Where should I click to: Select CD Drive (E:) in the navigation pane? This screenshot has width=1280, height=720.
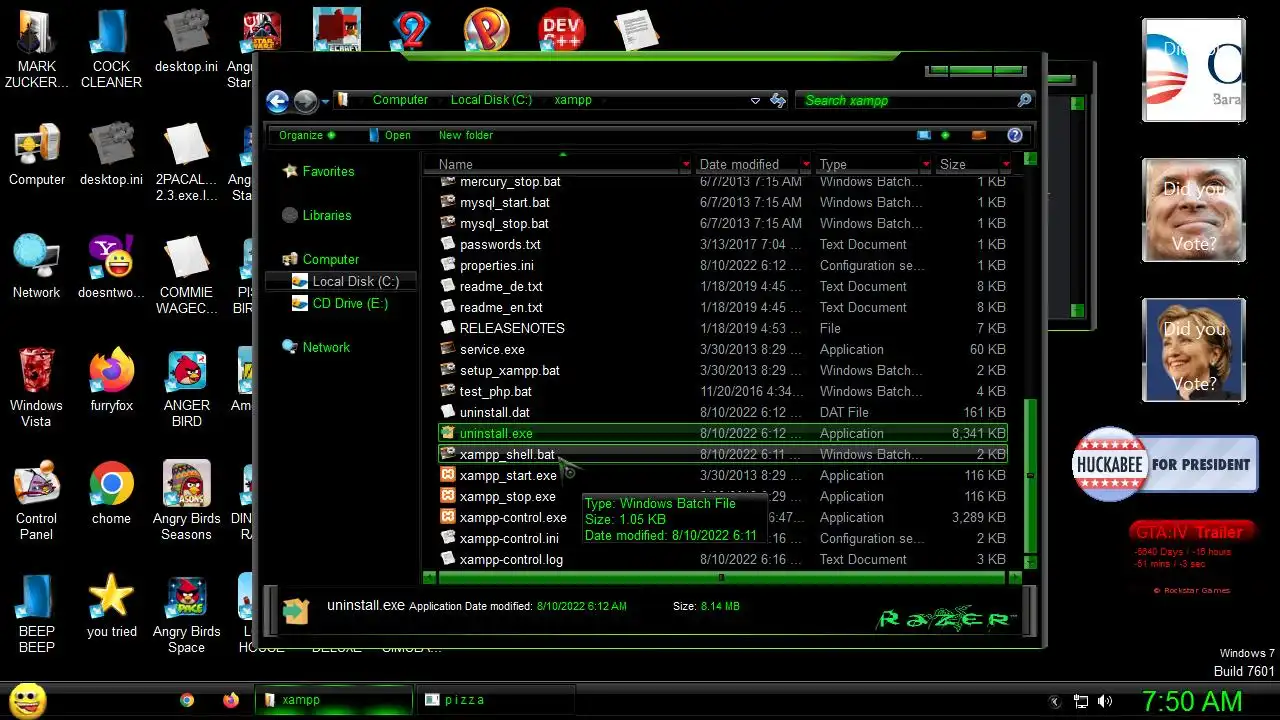pyautogui.click(x=350, y=303)
